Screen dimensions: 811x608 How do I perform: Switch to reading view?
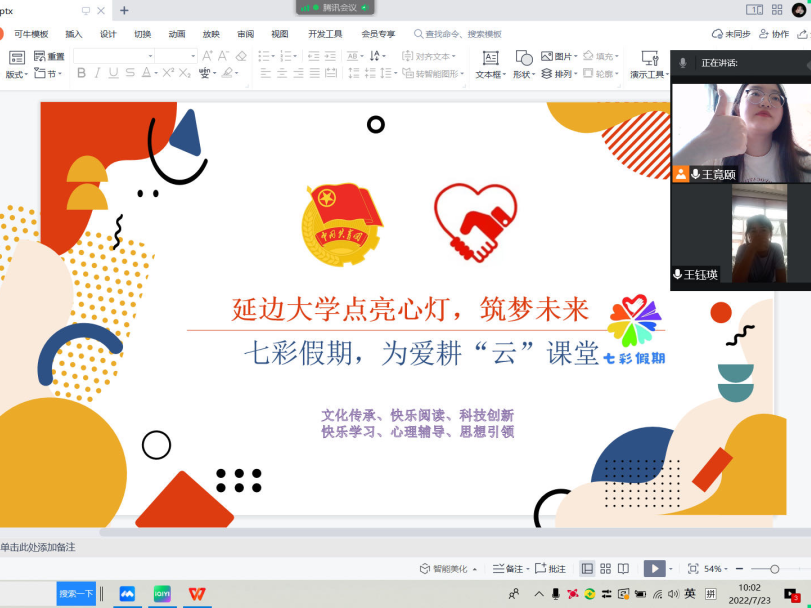(x=623, y=569)
